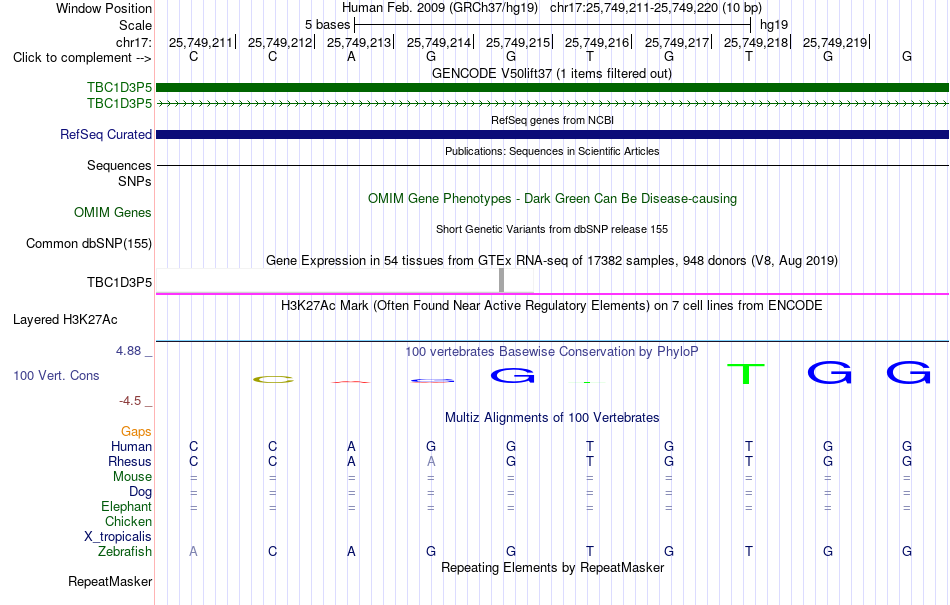Viewport: 950px width, 605px height.
Task: Click the 25,749,215 position marker
Action: [518, 42]
